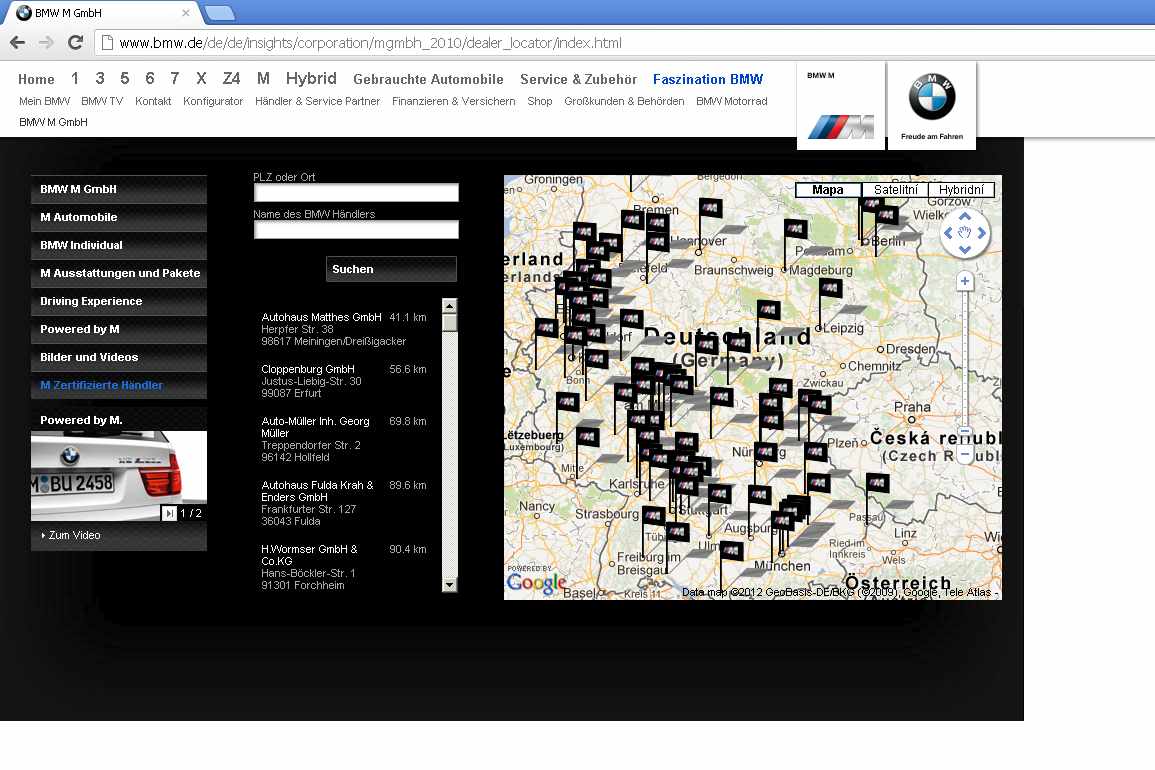Screen dimensions: 1155x770
Task: Switch map to Hybridní view
Action: coord(961,190)
